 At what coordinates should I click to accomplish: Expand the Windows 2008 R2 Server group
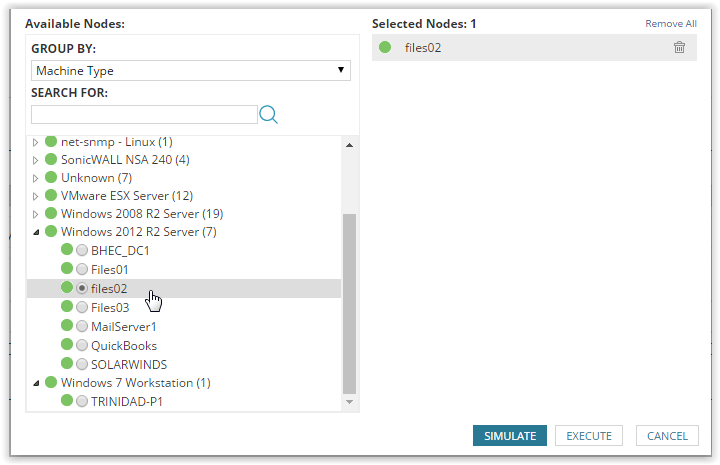(35, 214)
